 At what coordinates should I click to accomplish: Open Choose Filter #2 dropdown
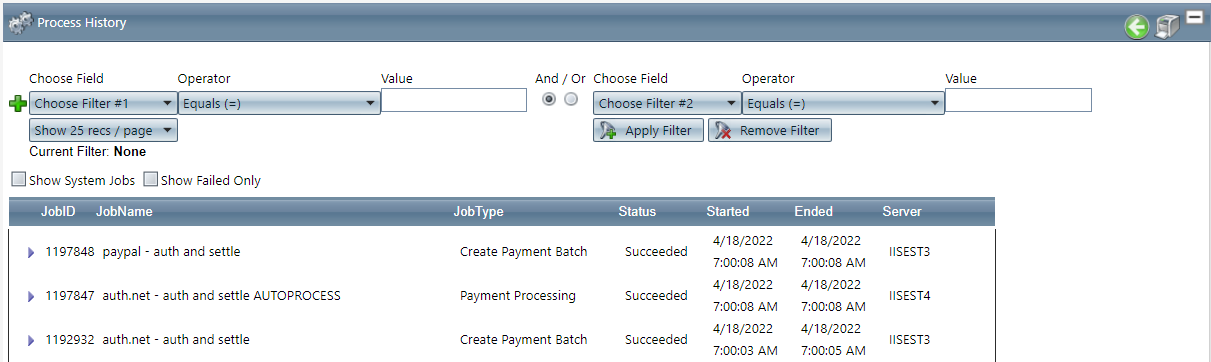click(667, 103)
